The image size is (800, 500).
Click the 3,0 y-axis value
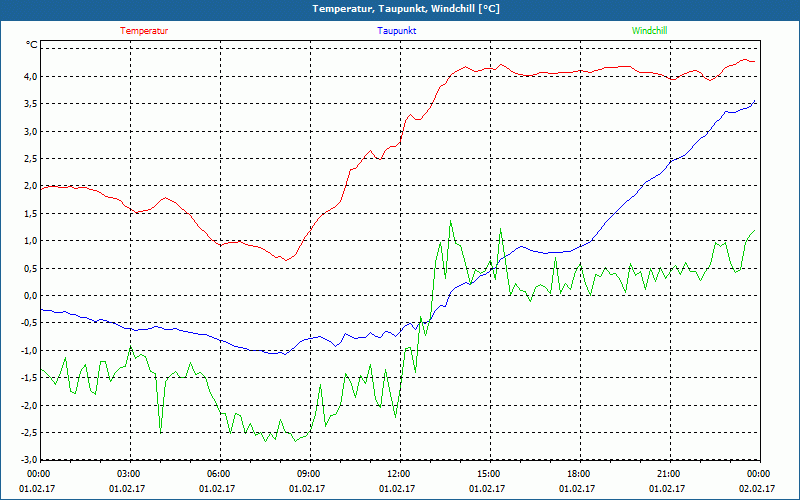tap(31, 132)
